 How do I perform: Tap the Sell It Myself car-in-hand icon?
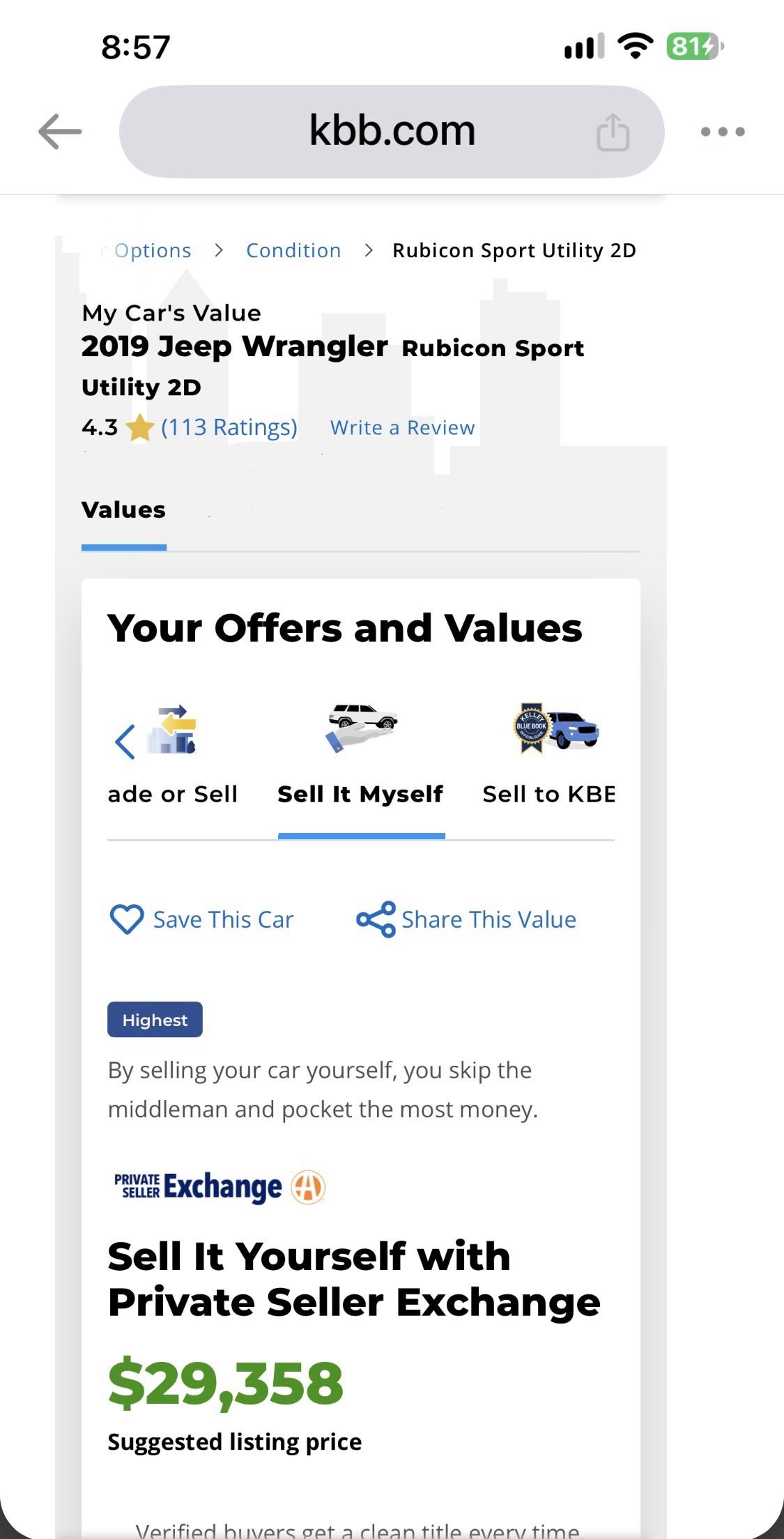click(x=361, y=728)
